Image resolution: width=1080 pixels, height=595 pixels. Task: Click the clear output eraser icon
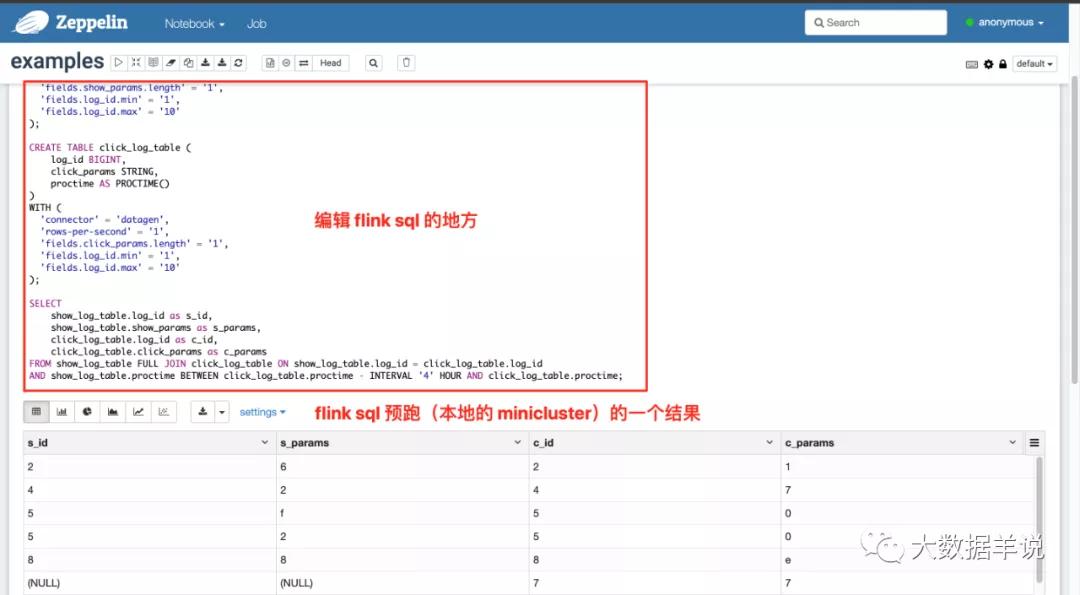point(171,63)
